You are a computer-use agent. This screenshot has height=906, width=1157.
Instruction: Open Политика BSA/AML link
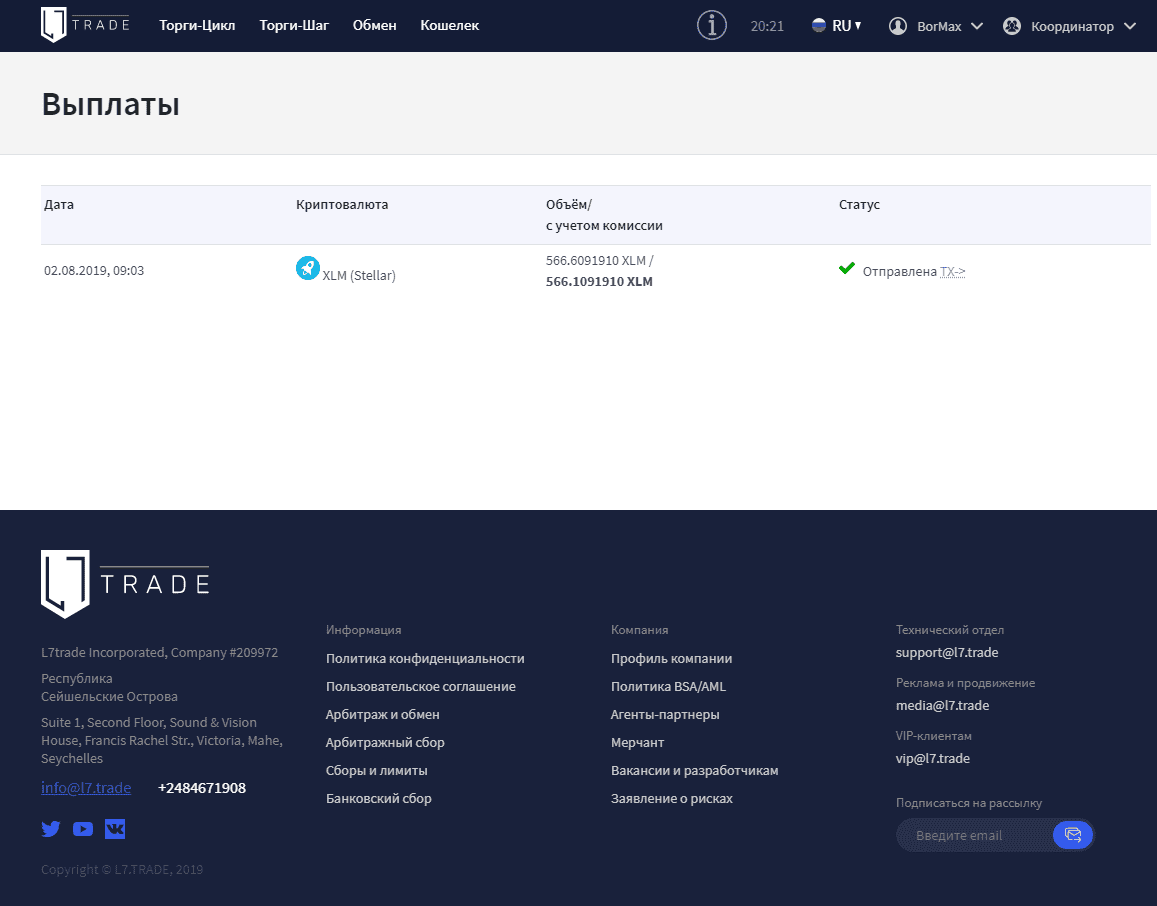(x=669, y=686)
